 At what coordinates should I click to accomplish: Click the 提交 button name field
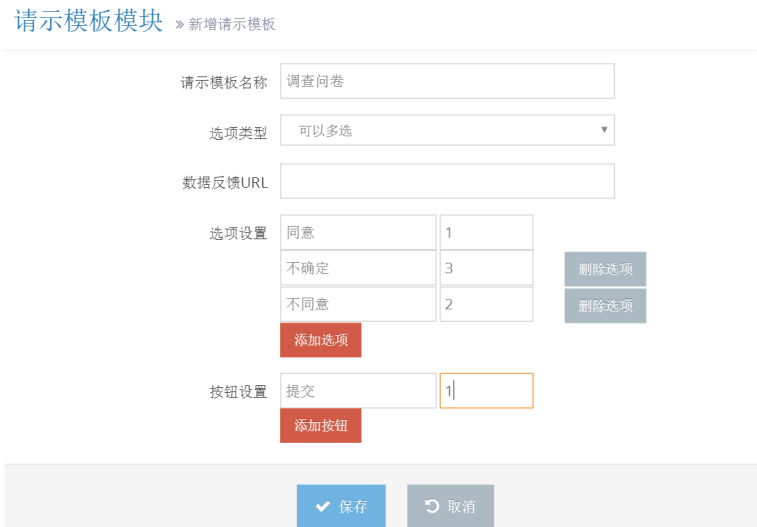tap(358, 391)
